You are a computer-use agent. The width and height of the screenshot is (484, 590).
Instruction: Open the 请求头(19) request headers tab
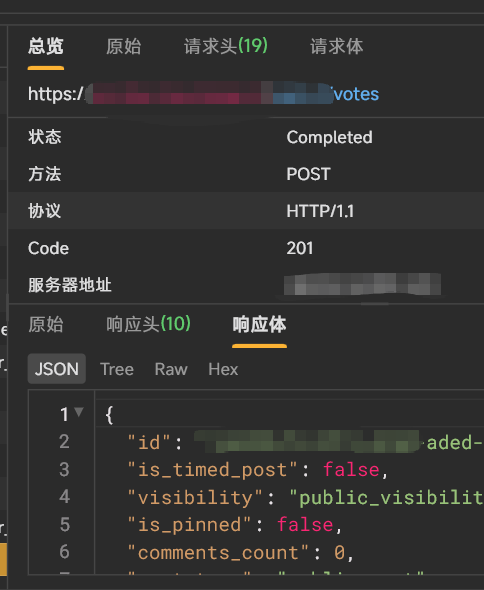(226, 47)
